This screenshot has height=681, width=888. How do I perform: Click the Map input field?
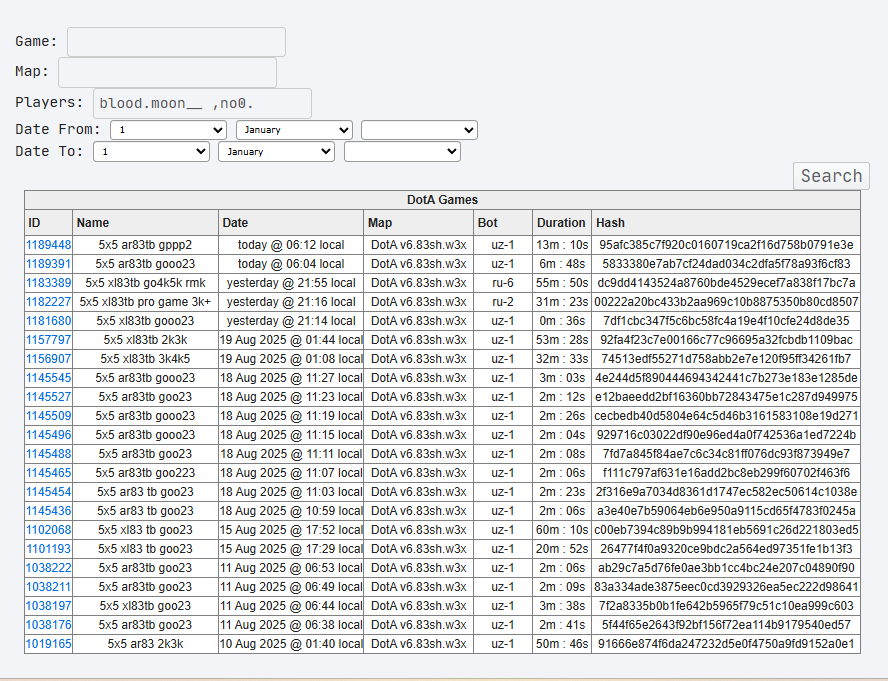pyautogui.click(x=168, y=73)
